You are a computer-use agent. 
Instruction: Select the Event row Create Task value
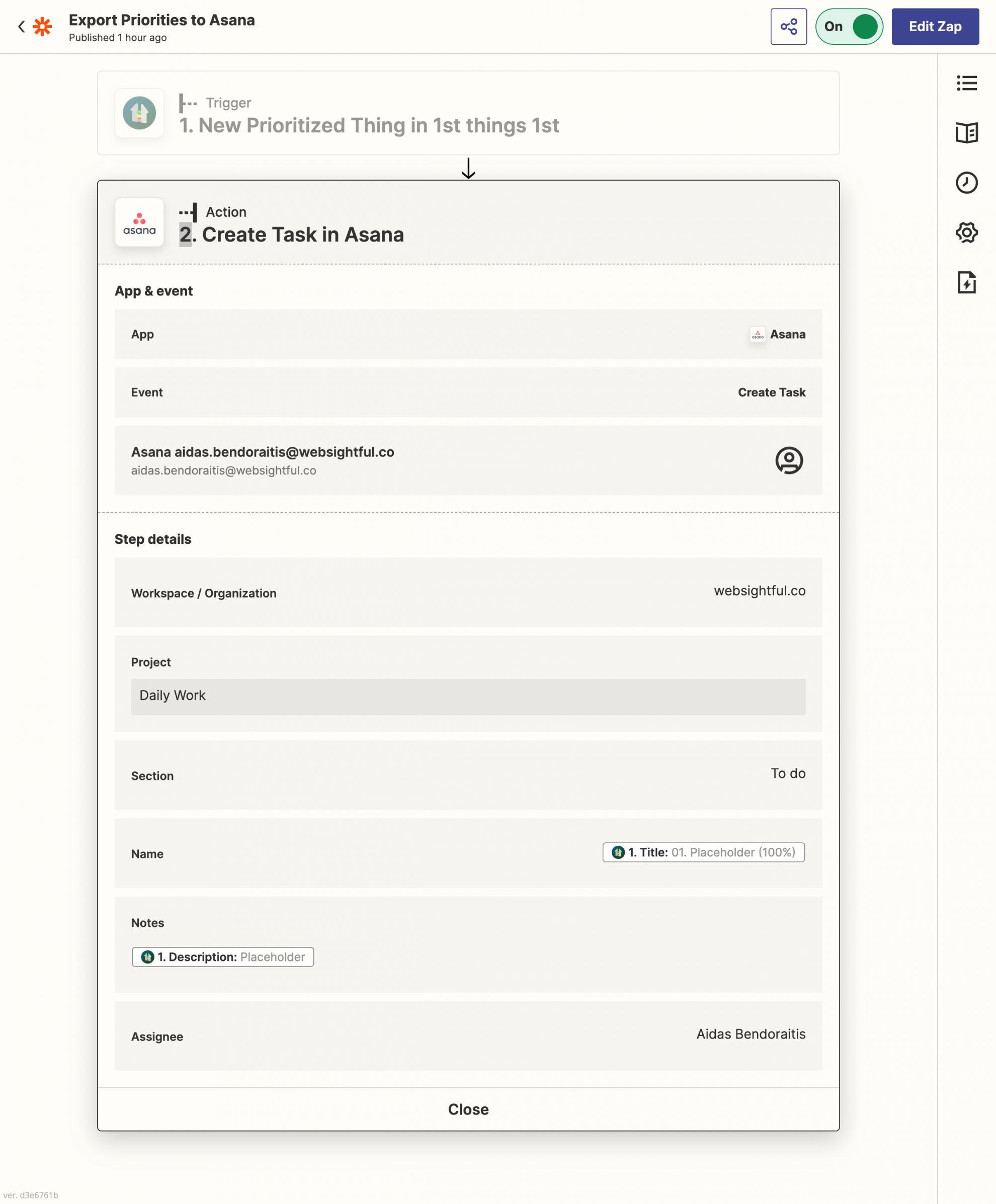coord(771,392)
